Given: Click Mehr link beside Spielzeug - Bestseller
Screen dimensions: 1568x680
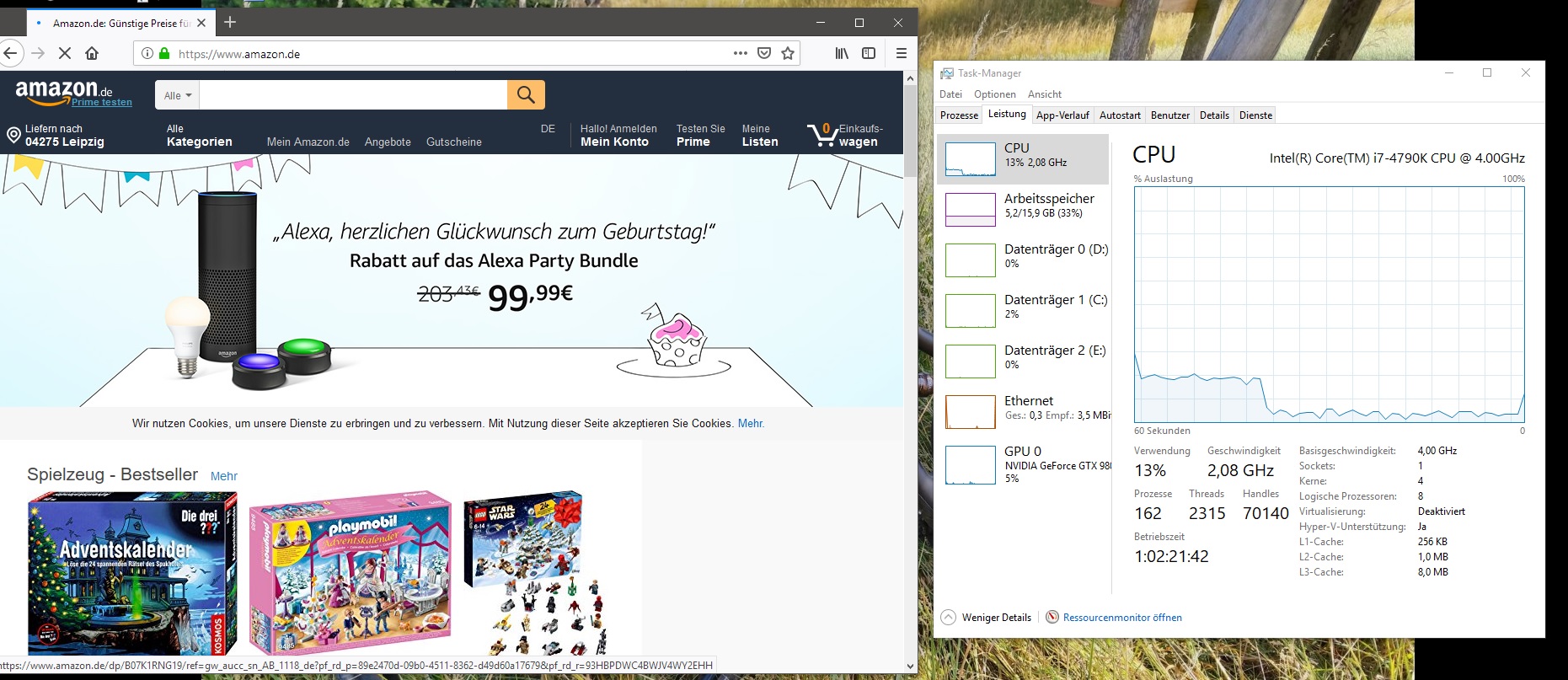Looking at the screenshot, I should 223,476.
